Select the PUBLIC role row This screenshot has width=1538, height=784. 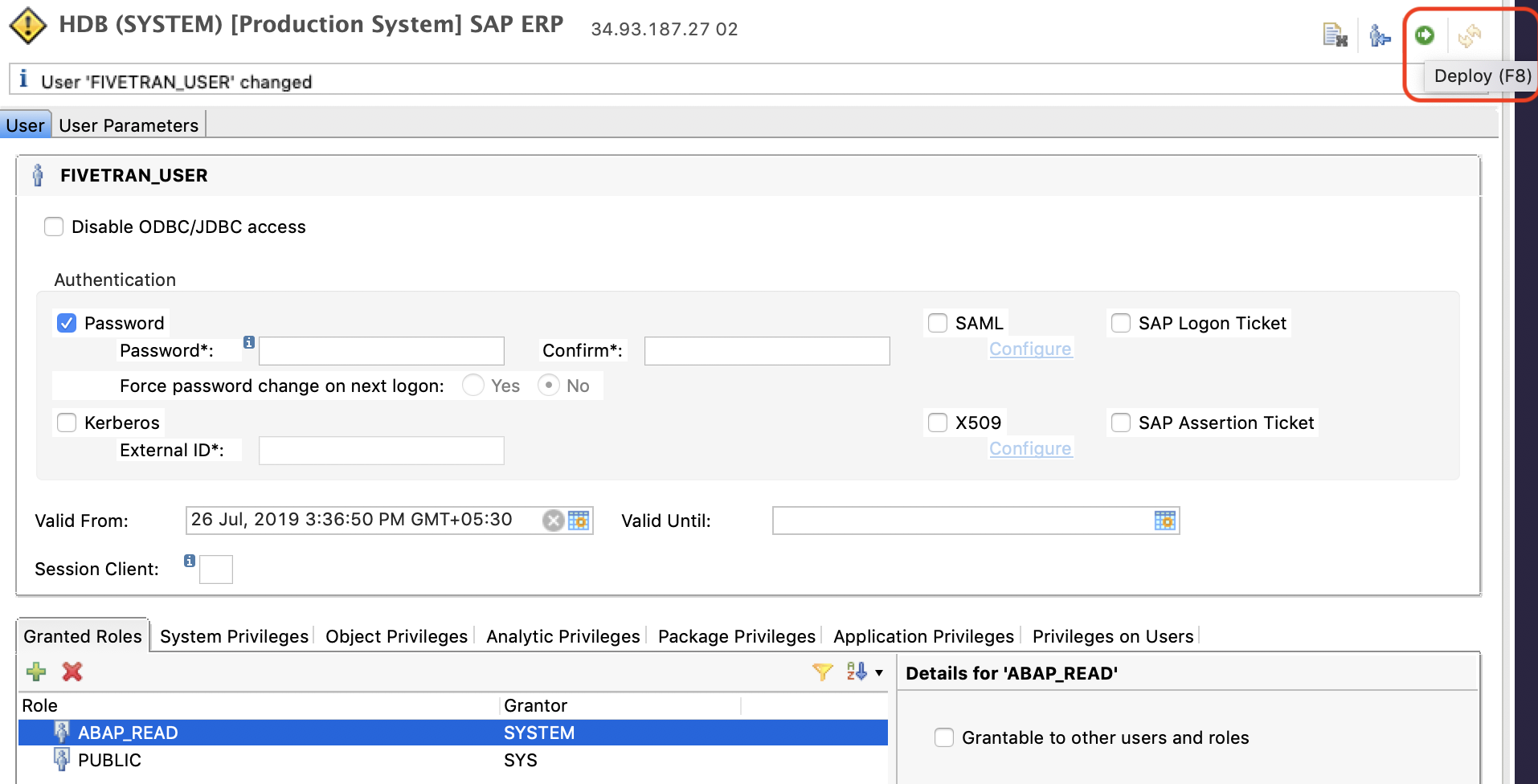point(453,760)
